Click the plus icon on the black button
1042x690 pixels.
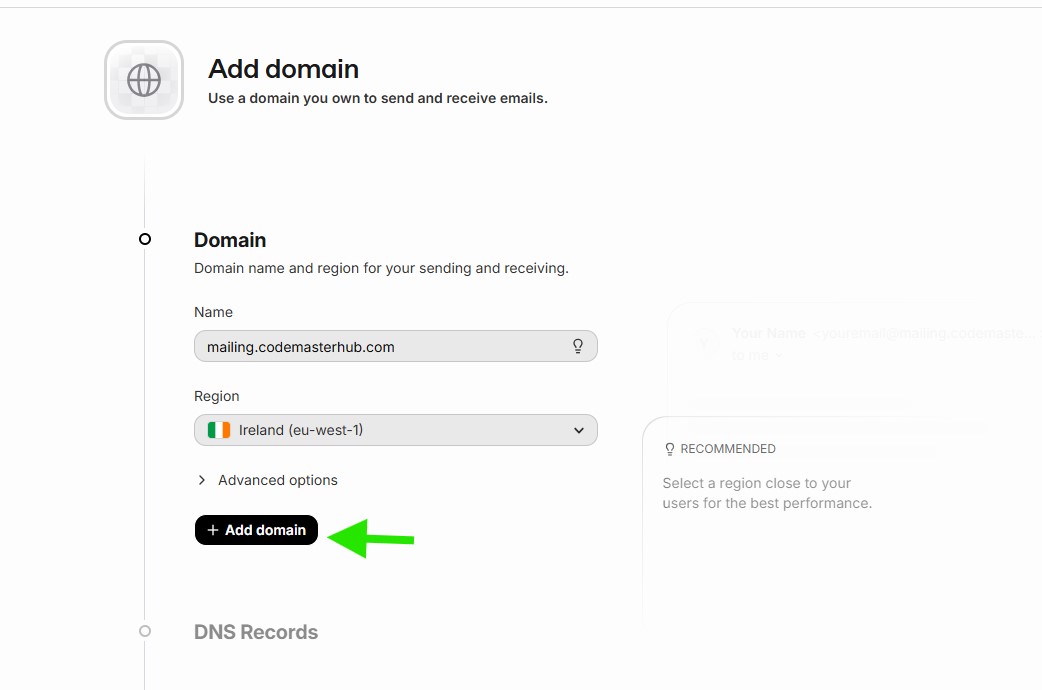(212, 530)
